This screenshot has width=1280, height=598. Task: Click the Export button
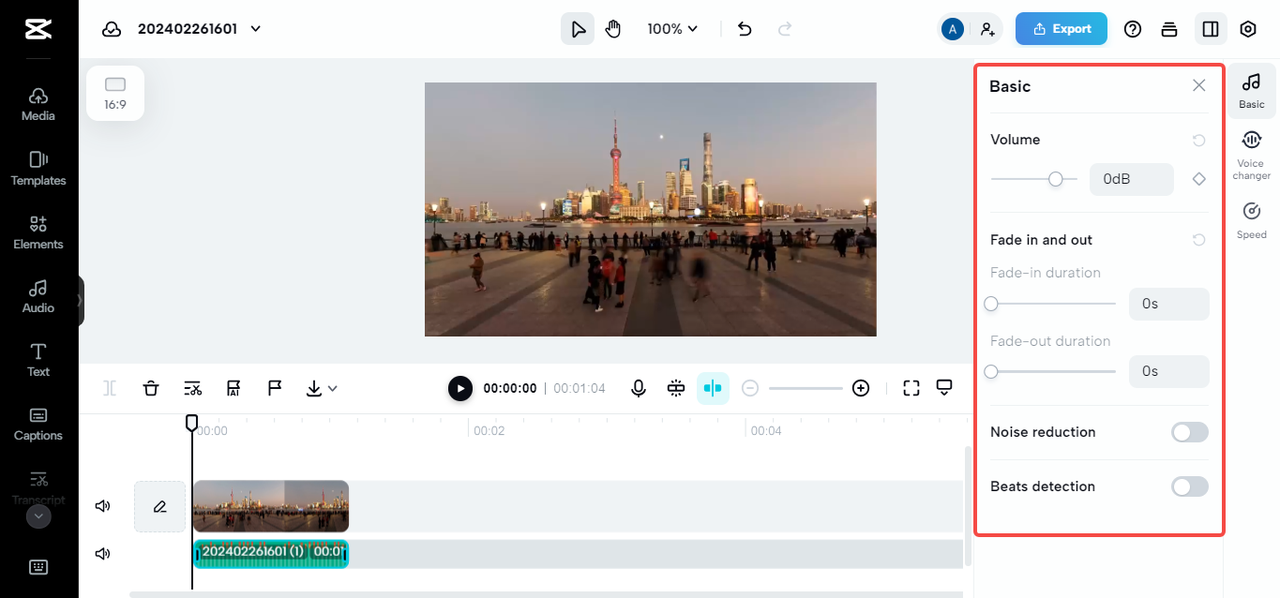point(1061,29)
